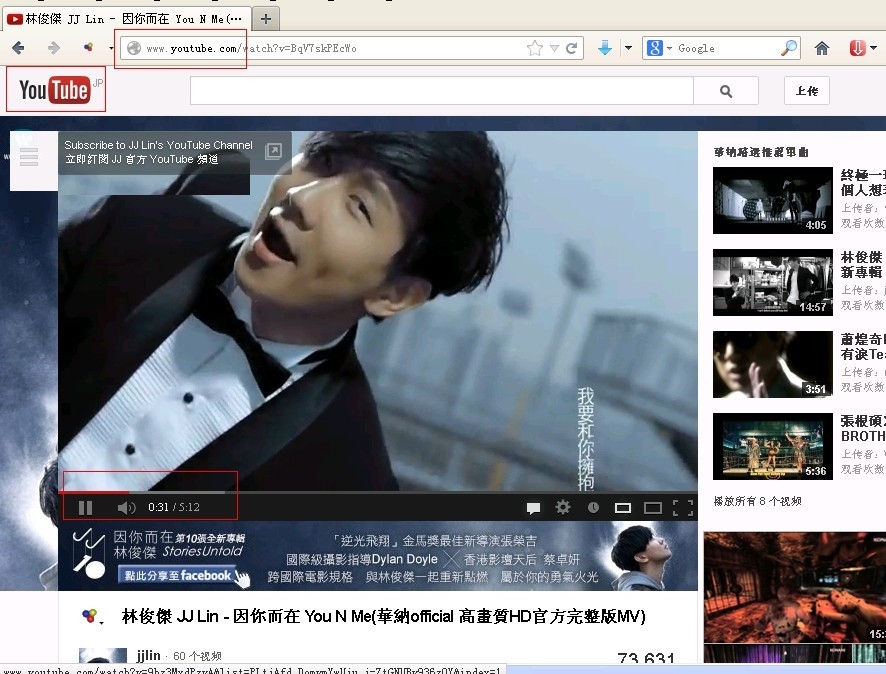Reload the current page
The height and width of the screenshot is (674, 886).
(x=572, y=48)
